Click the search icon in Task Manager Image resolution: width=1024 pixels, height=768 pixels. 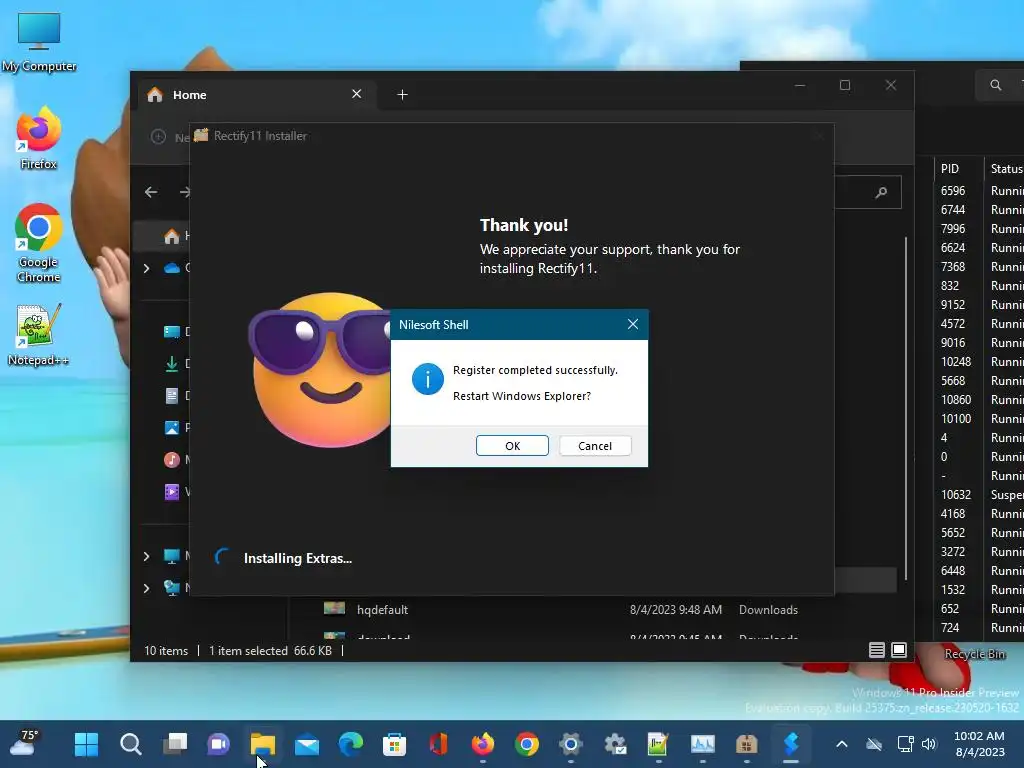coord(995,85)
